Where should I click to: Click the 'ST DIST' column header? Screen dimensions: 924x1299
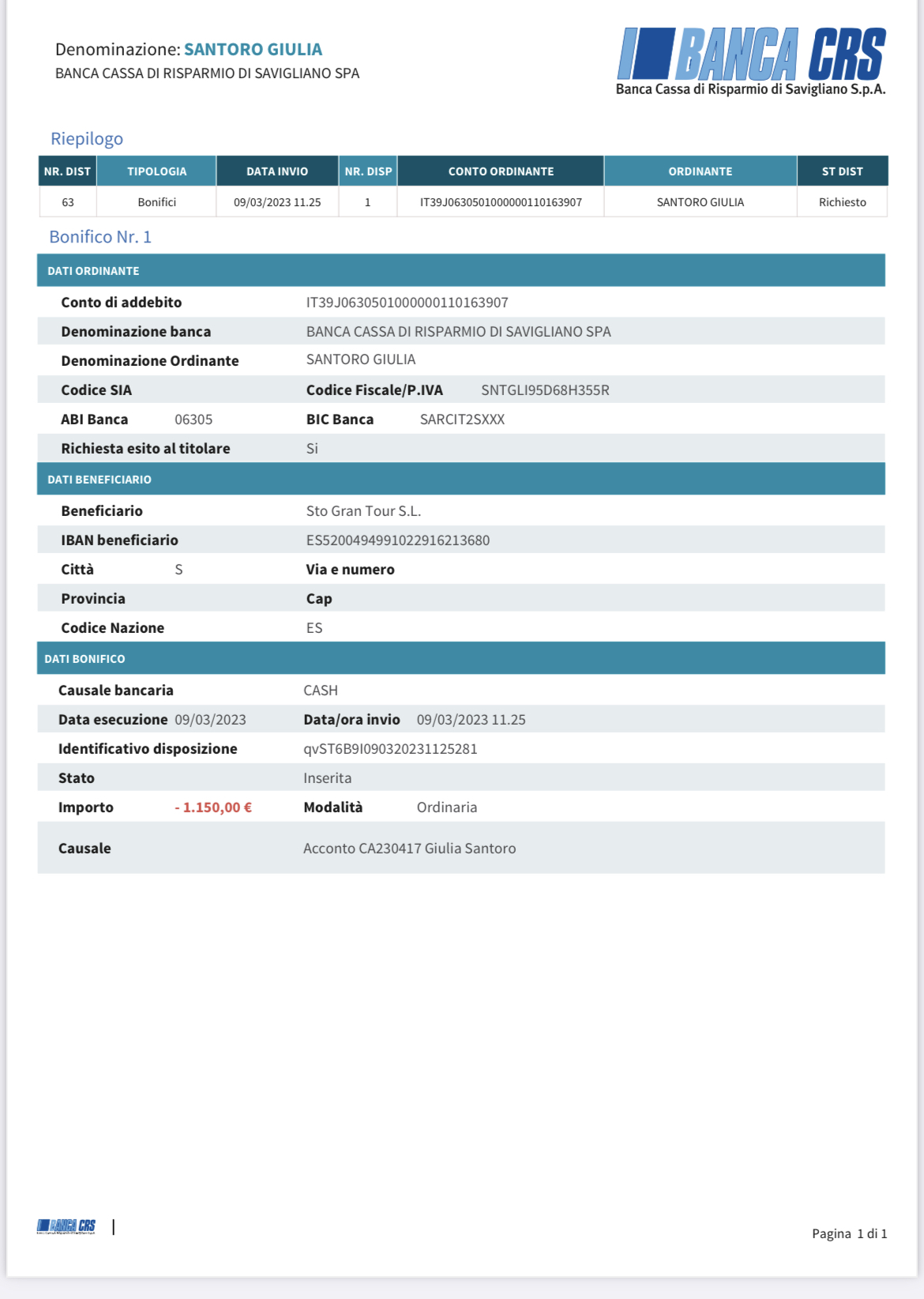843,171
